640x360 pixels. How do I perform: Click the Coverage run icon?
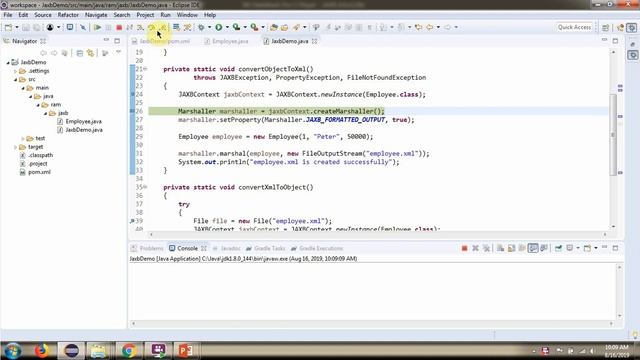pos(236,27)
